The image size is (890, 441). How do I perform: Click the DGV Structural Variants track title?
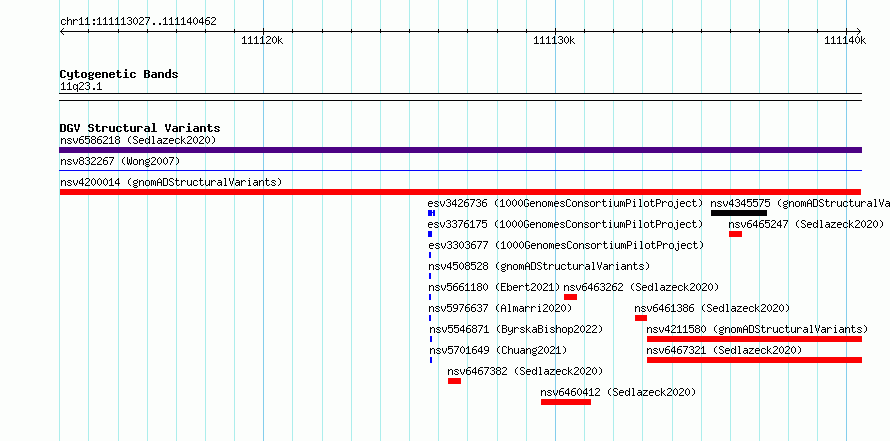140,128
